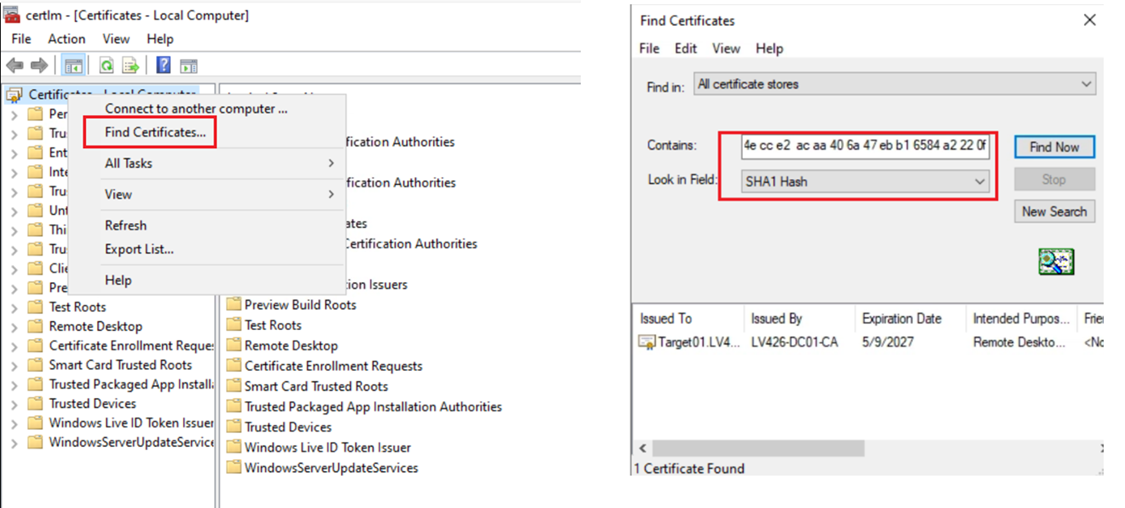
Task: Click the blue Help question mark icon
Action: coord(163,66)
